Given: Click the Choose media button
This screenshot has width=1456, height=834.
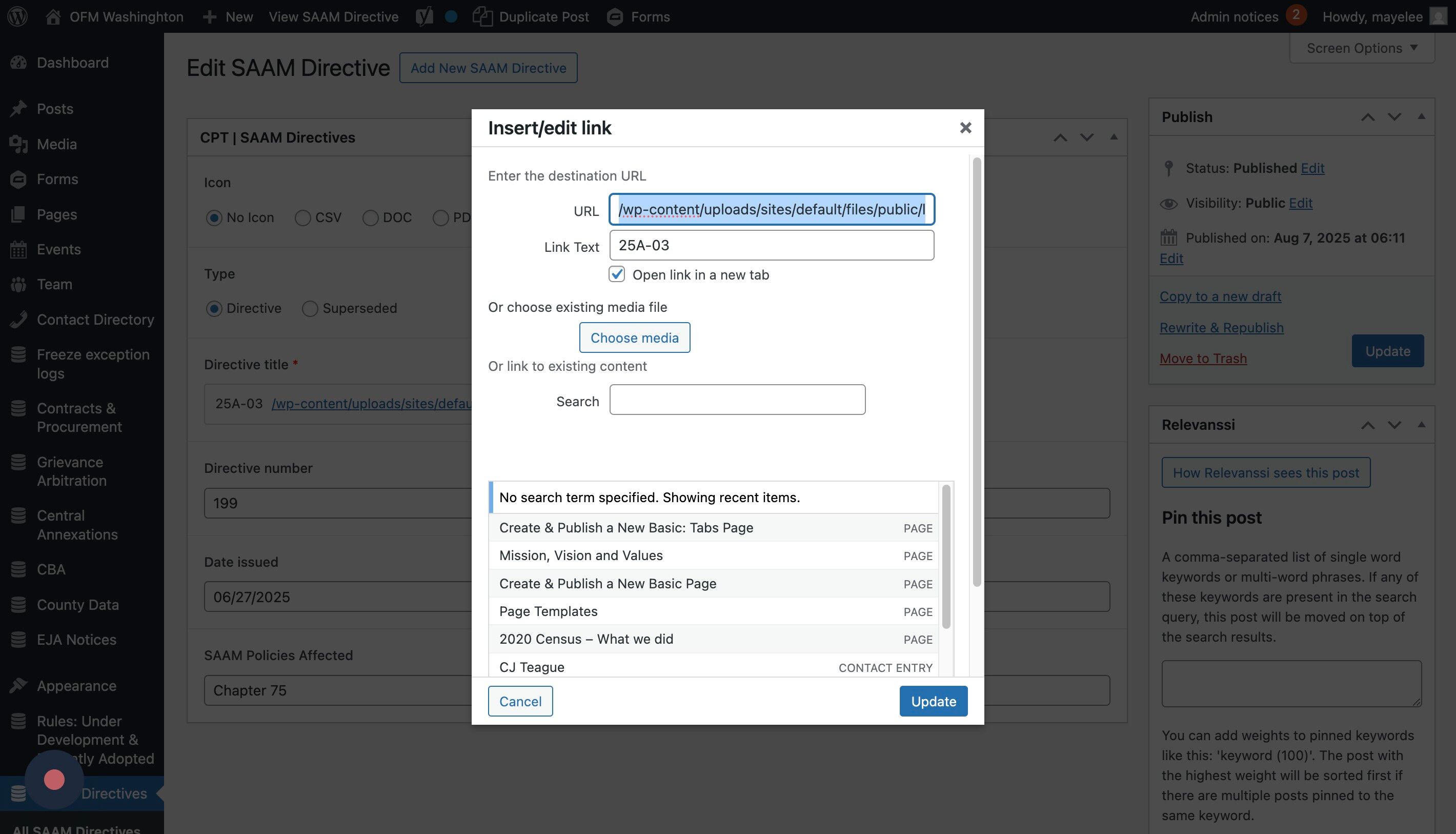Looking at the screenshot, I should pos(634,337).
